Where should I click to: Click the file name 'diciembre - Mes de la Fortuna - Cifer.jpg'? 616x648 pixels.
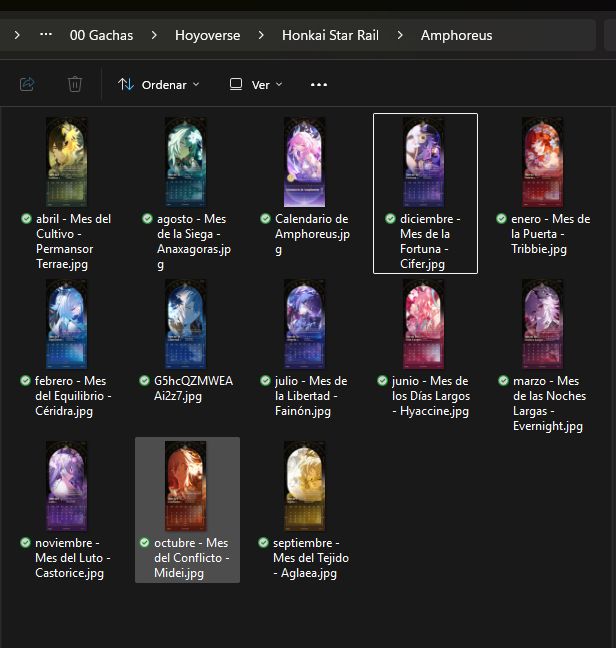(x=430, y=241)
